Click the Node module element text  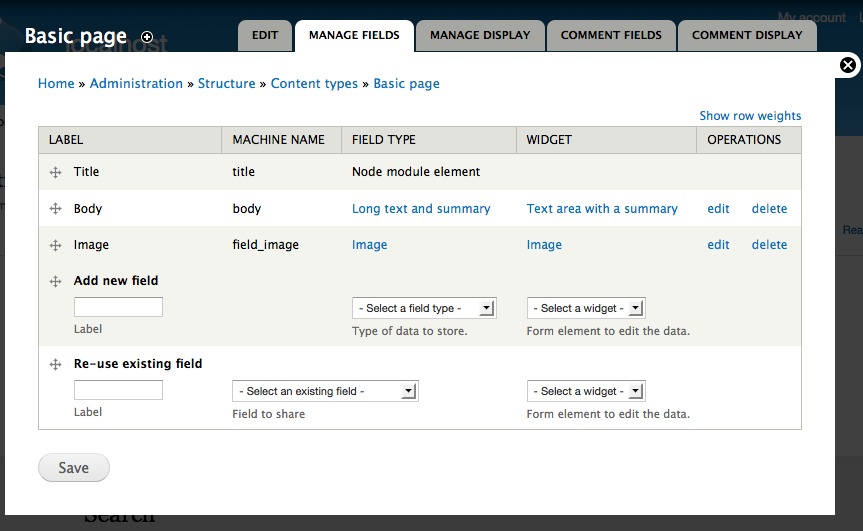[x=416, y=172]
